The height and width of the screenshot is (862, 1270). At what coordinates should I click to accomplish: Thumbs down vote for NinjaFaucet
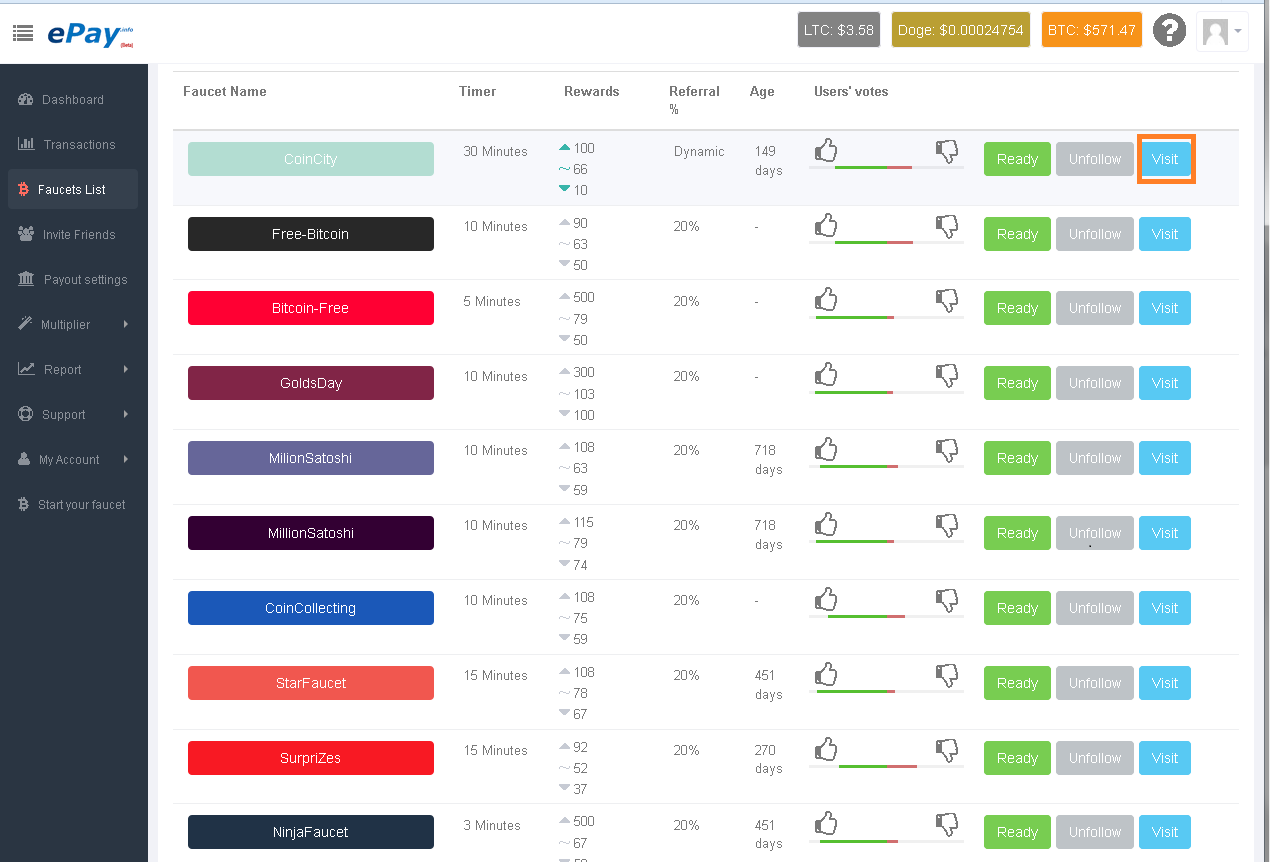(947, 825)
